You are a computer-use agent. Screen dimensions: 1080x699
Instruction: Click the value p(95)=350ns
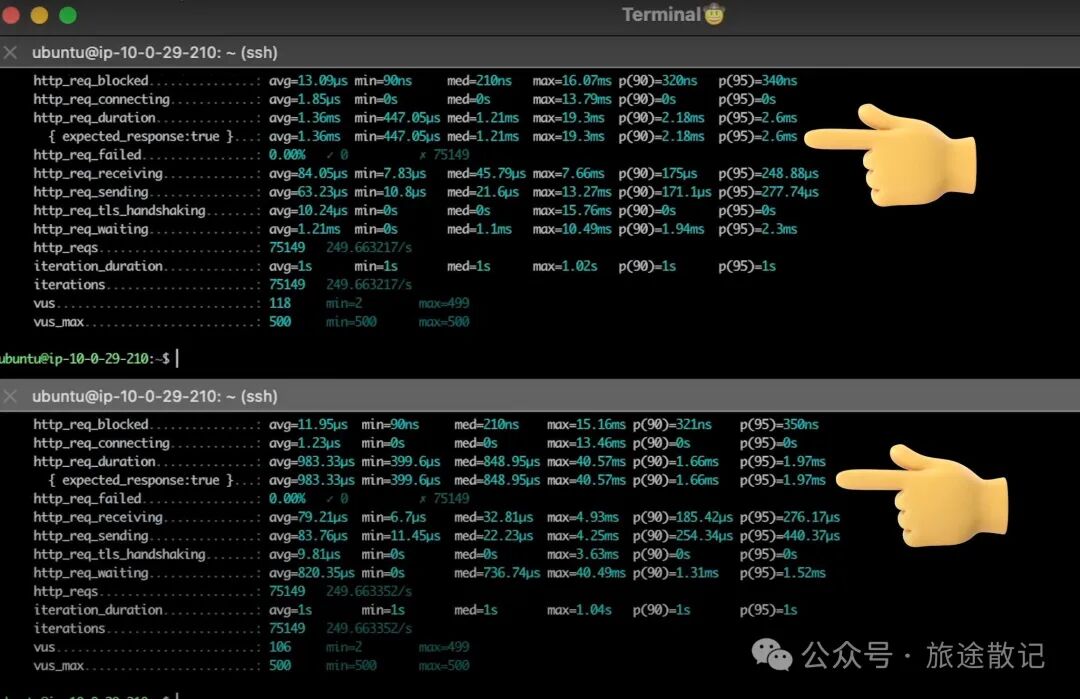point(779,425)
